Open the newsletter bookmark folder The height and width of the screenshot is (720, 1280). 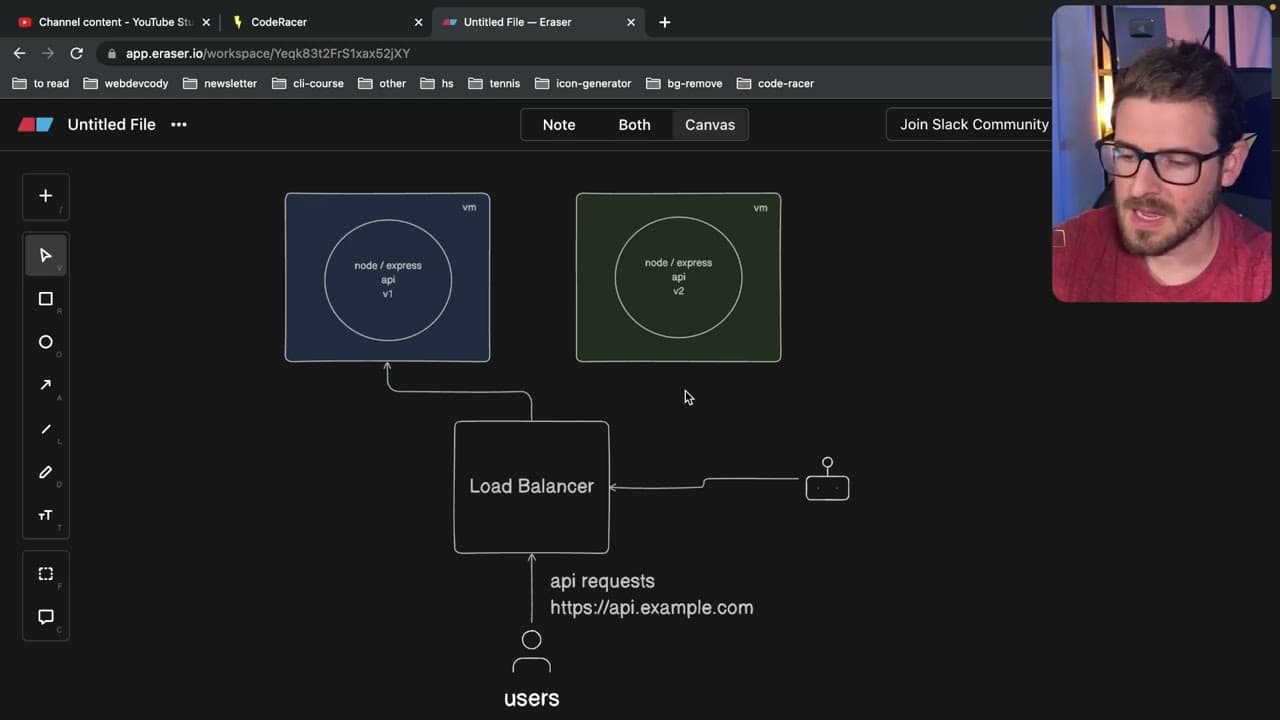tap(220, 83)
